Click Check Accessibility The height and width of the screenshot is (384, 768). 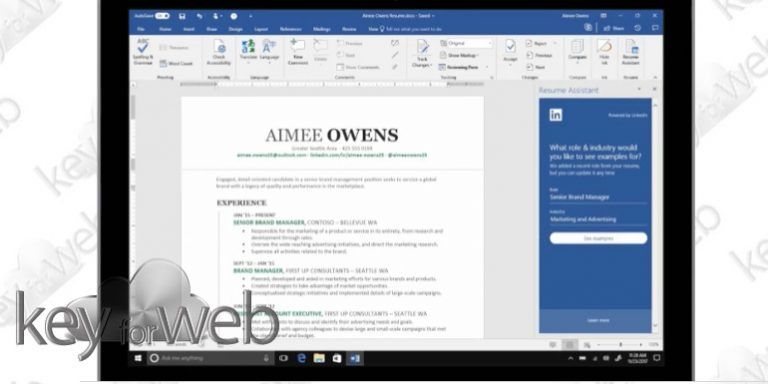219,52
